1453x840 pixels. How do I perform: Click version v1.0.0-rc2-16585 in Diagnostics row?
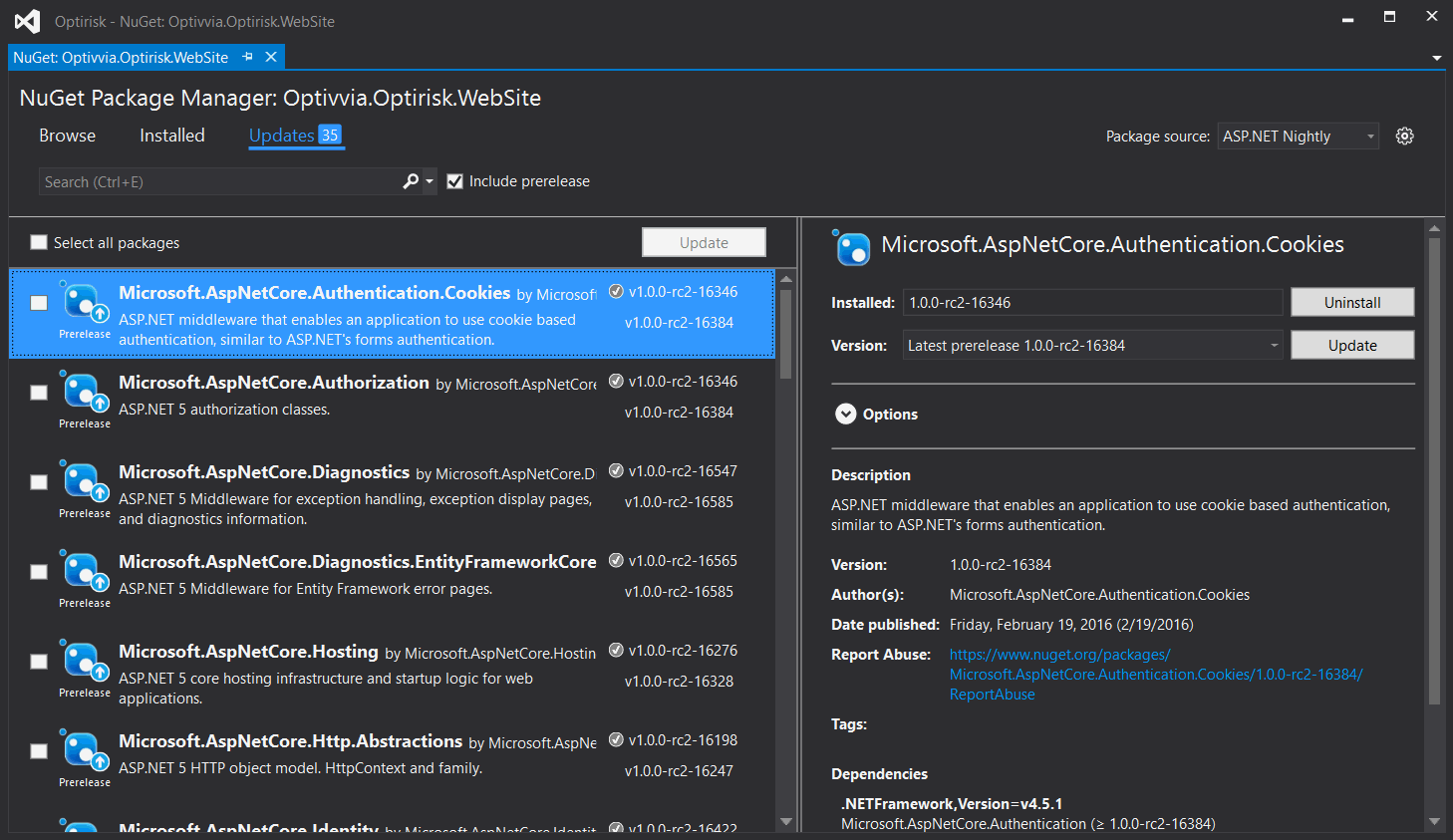[x=679, y=502]
